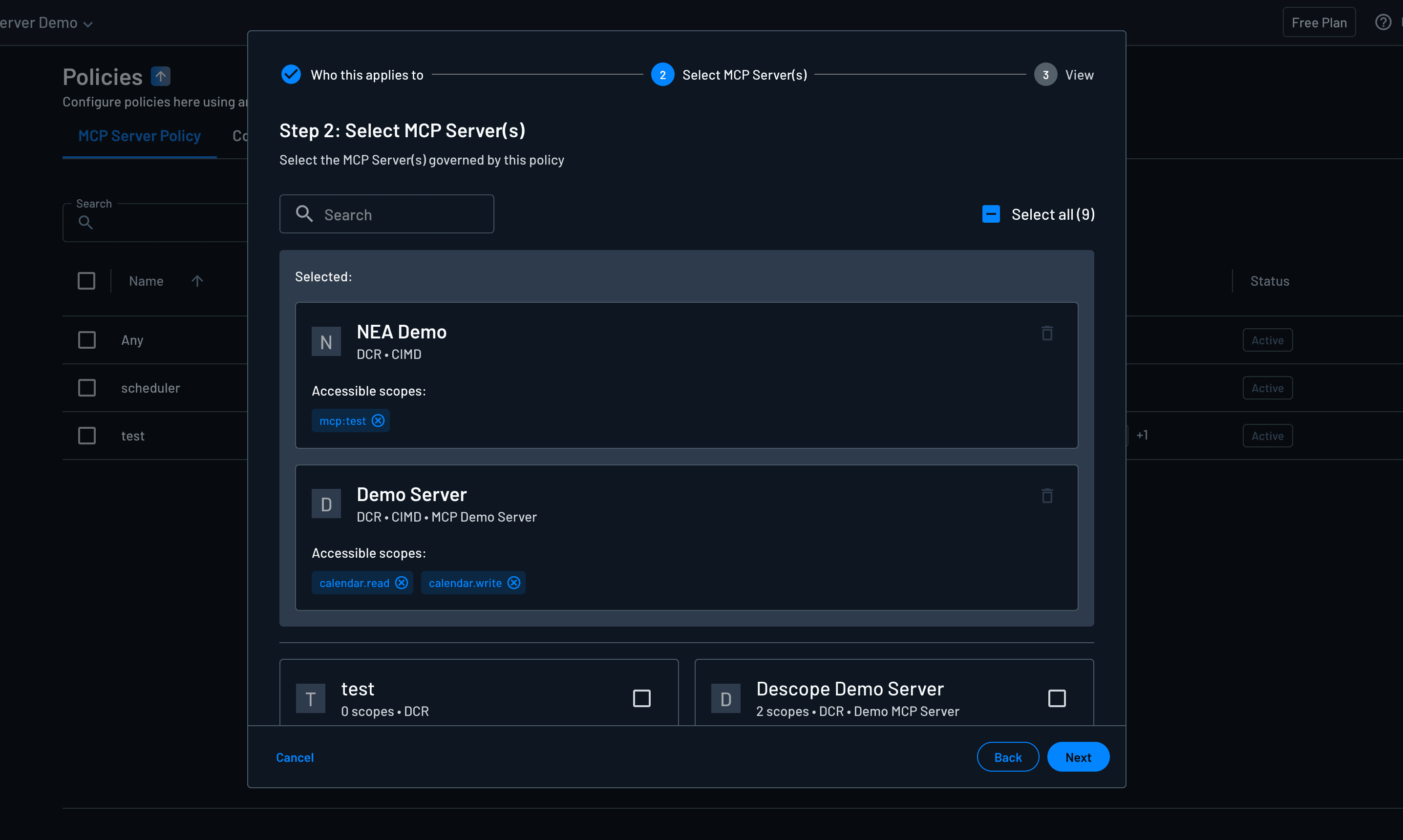1403x840 pixels.
Task: Select the Descope Demo Server checkbox
Action: [1057, 698]
